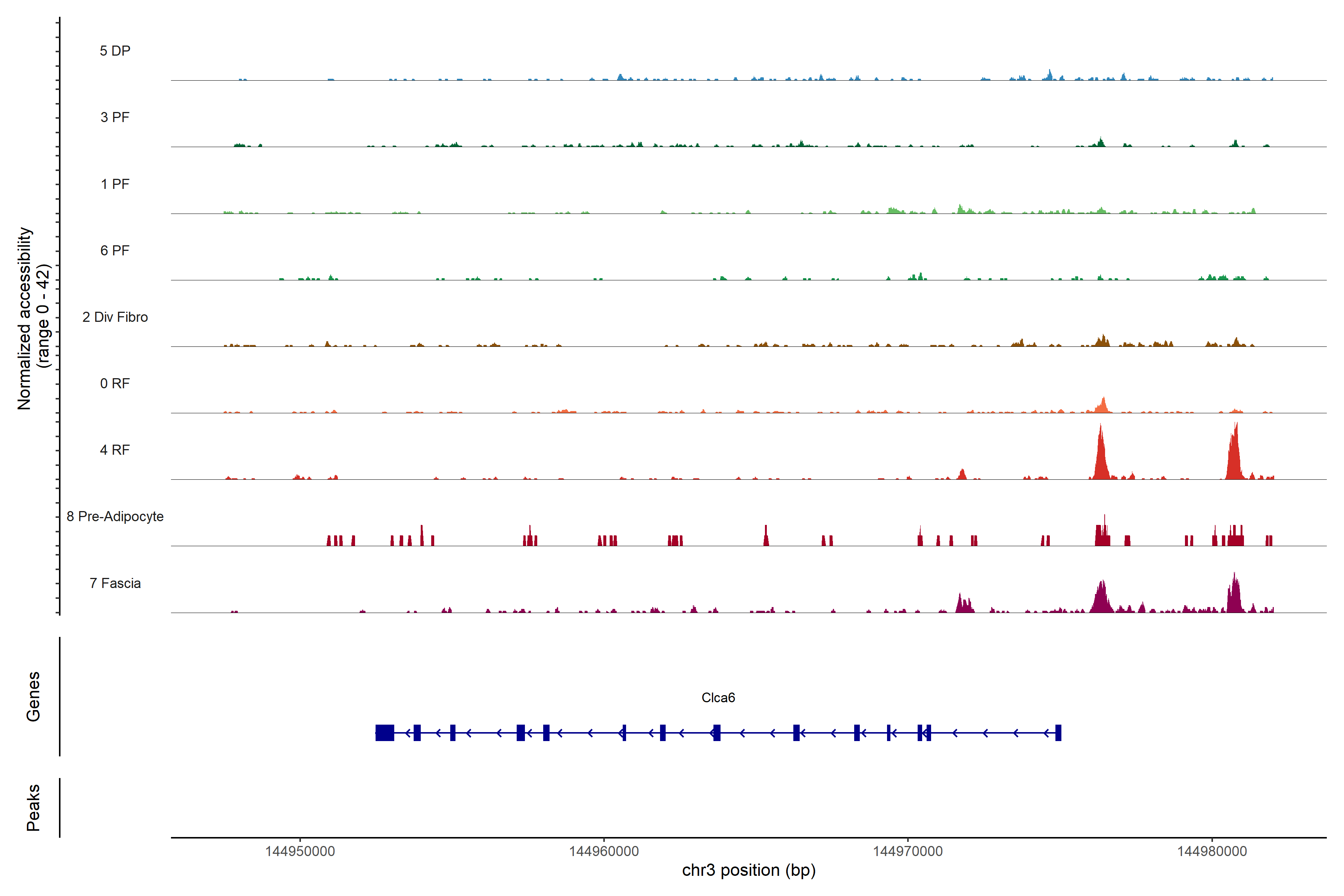
Task: Click the 144950000 axis tick label
Action: point(300,852)
